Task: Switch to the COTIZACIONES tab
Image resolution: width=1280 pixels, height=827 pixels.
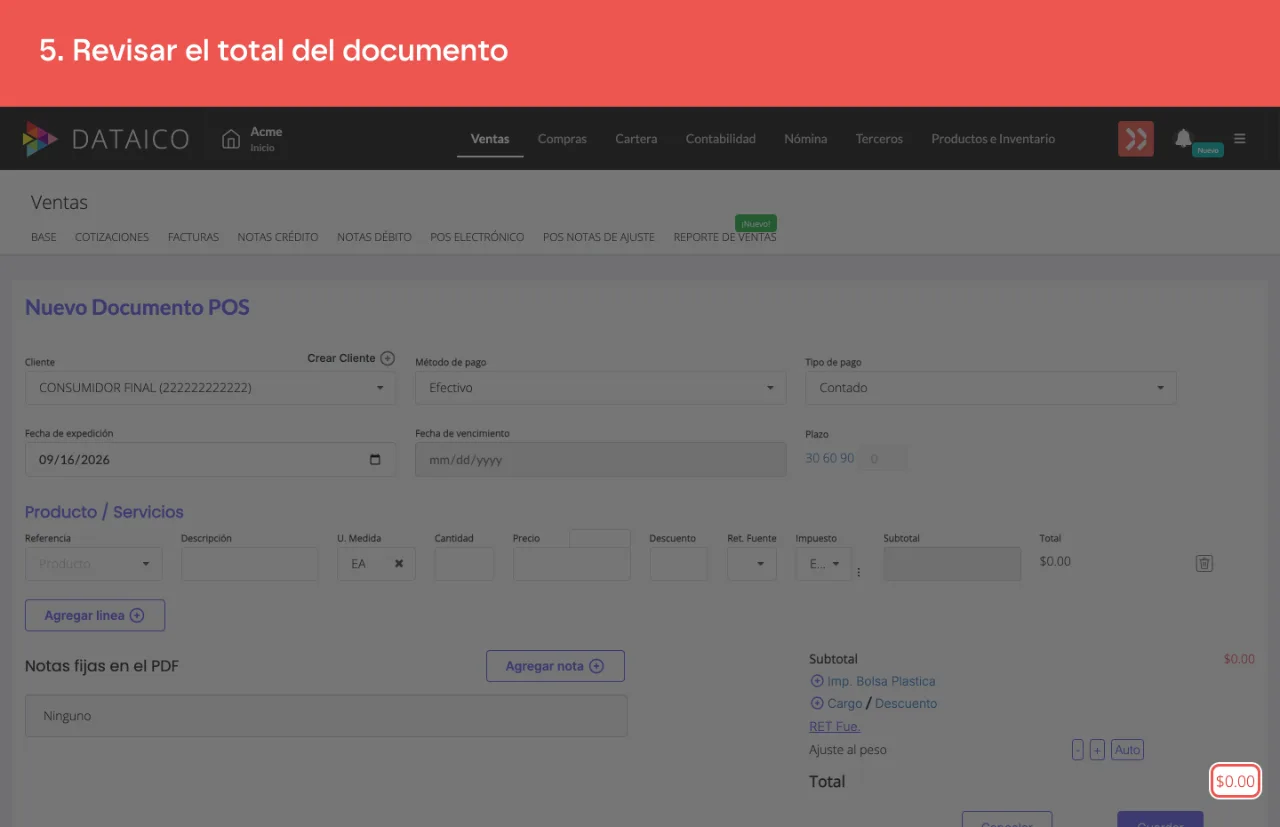Action: pos(112,237)
